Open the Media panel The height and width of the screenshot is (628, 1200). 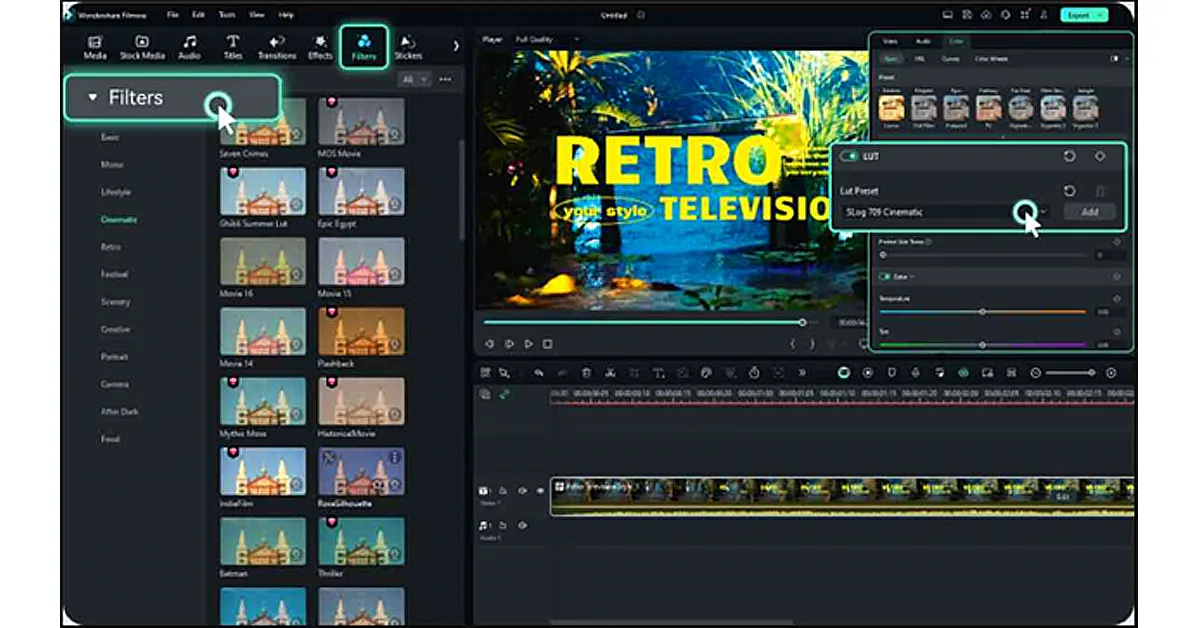coord(95,47)
